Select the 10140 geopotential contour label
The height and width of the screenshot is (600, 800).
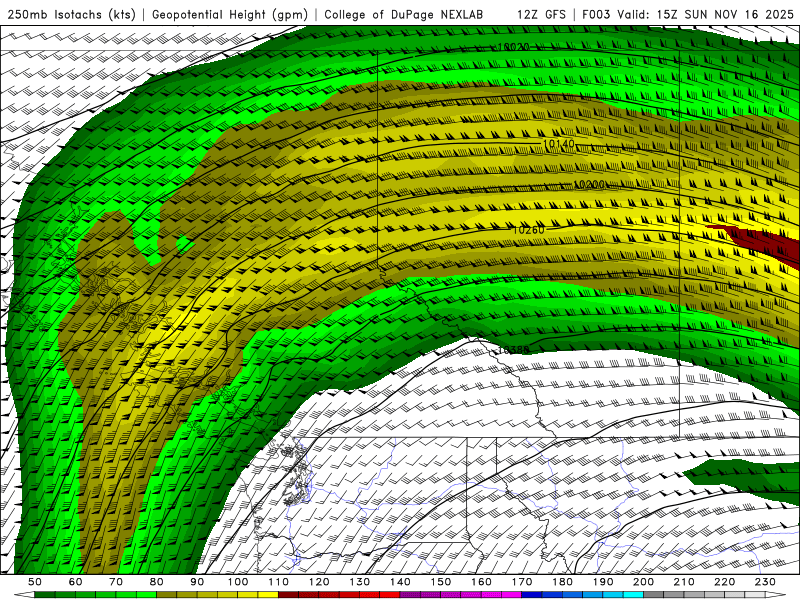(x=559, y=144)
